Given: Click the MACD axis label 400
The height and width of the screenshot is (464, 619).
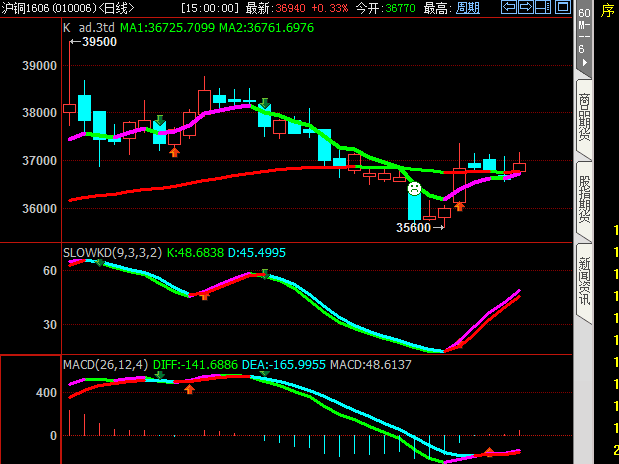Looking at the screenshot, I should coord(47,393).
